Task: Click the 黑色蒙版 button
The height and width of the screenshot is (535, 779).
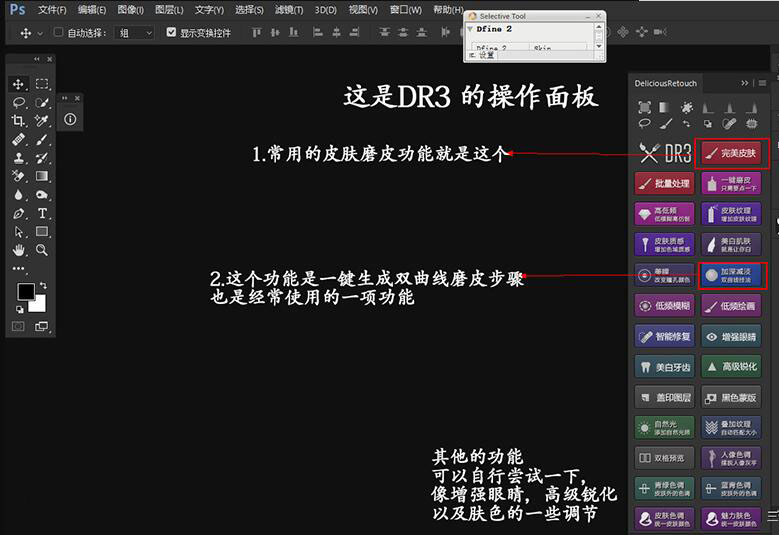Action: point(731,398)
